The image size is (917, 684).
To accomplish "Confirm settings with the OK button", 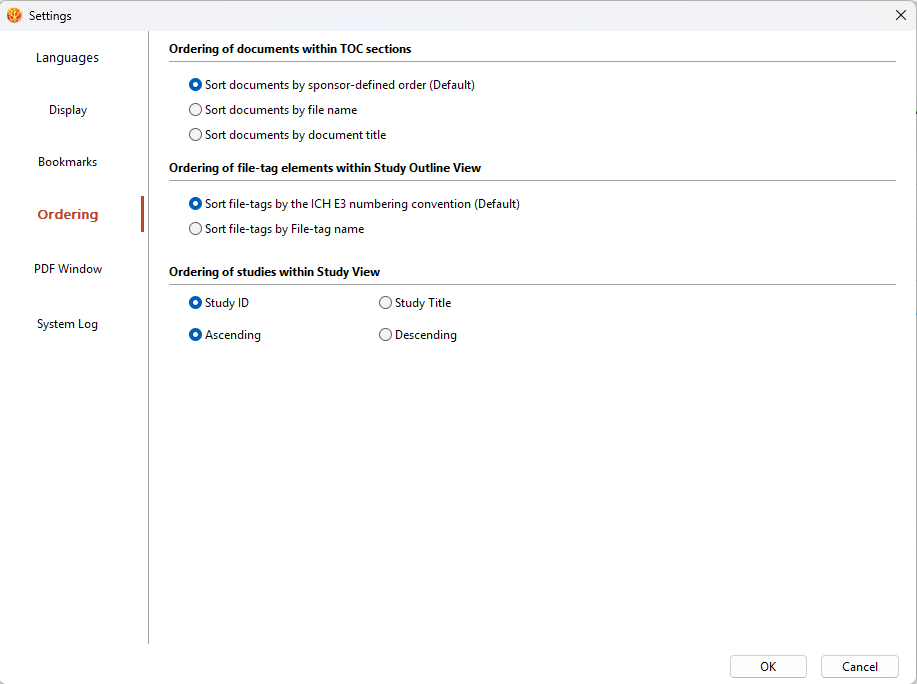I will click(x=768, y=666).
